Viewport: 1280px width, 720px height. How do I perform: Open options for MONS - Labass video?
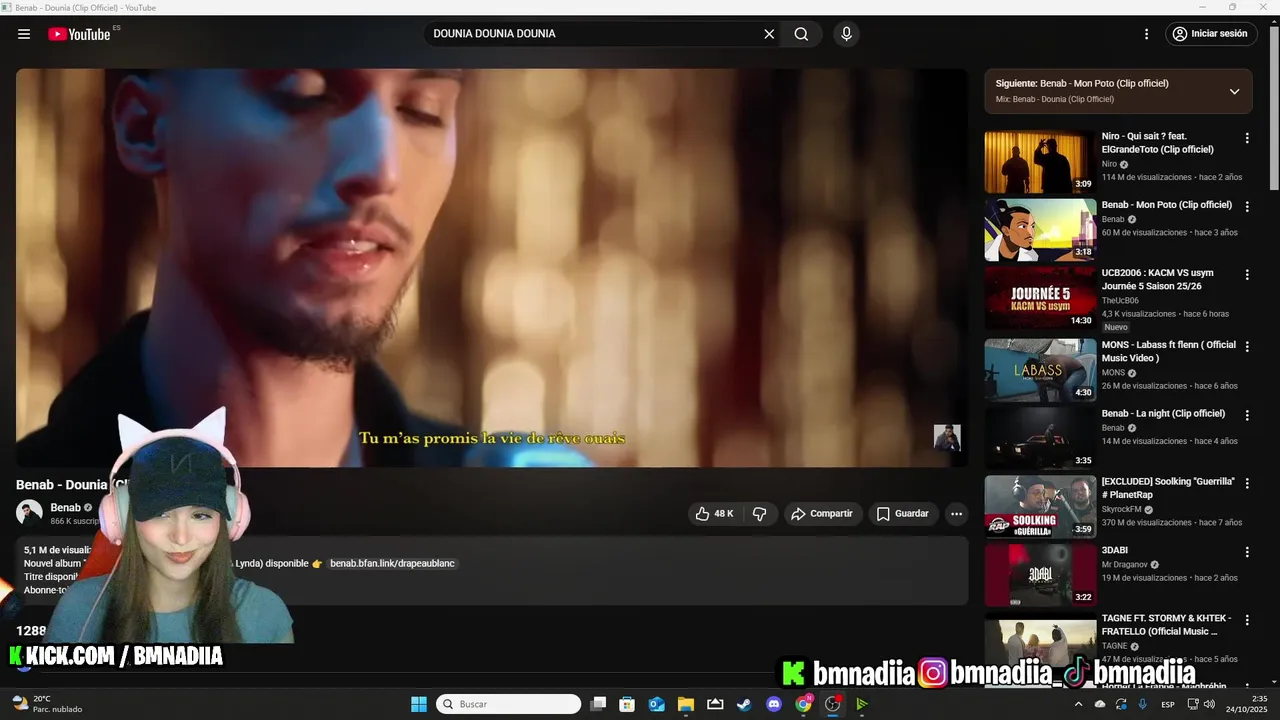click(x=1247, y=346)
